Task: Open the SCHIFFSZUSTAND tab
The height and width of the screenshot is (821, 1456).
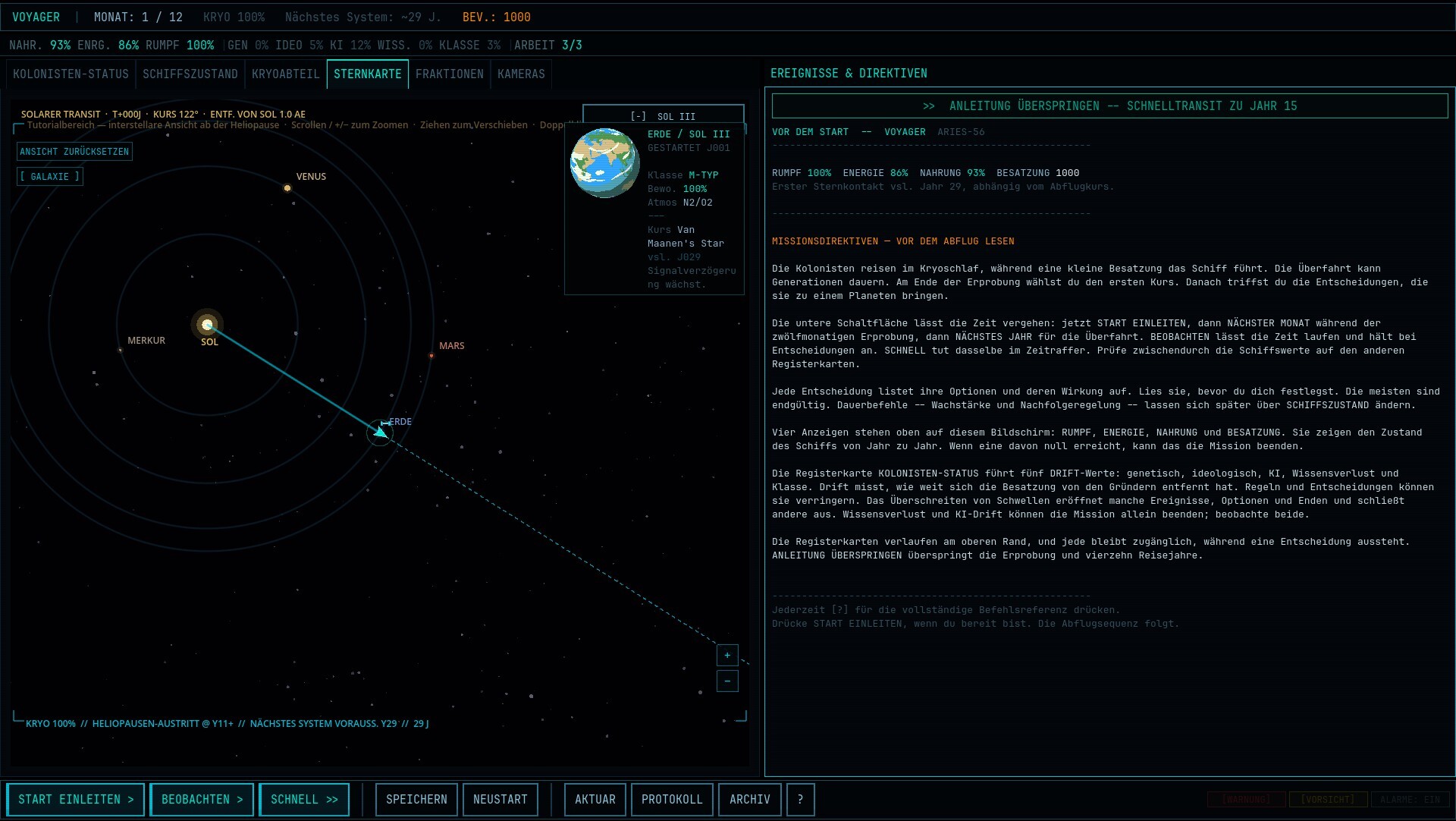Action: pyautogui.click(x=190, y=74)
